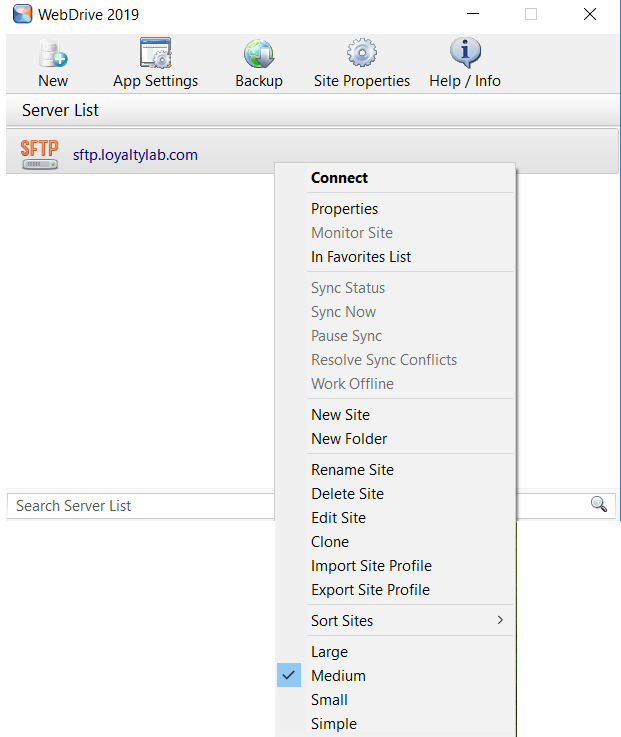Choose Properties from the context menu
This screenshot has height=737, width=621.
pyautogui.click(x=344, y=209)
